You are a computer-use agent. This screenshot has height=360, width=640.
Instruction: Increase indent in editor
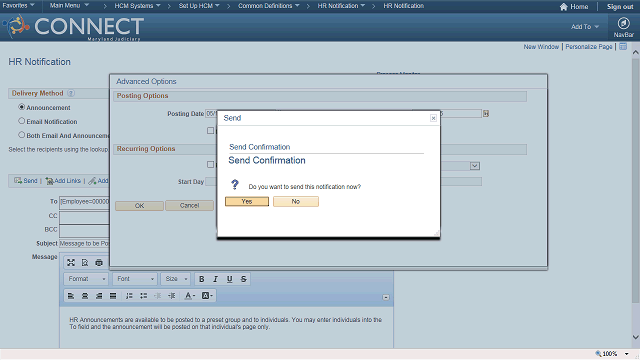pos(171,296)
